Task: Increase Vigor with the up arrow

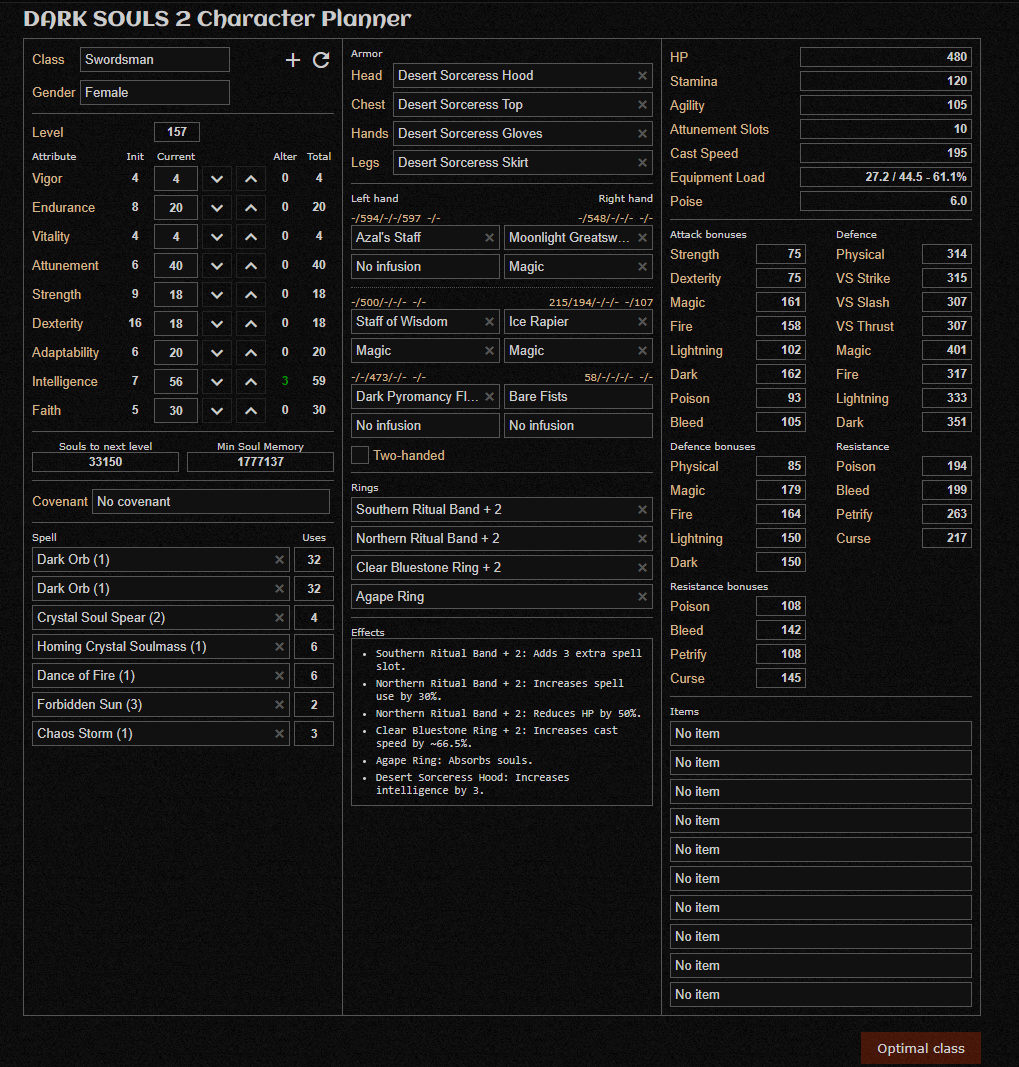Action: pos(251,179)
